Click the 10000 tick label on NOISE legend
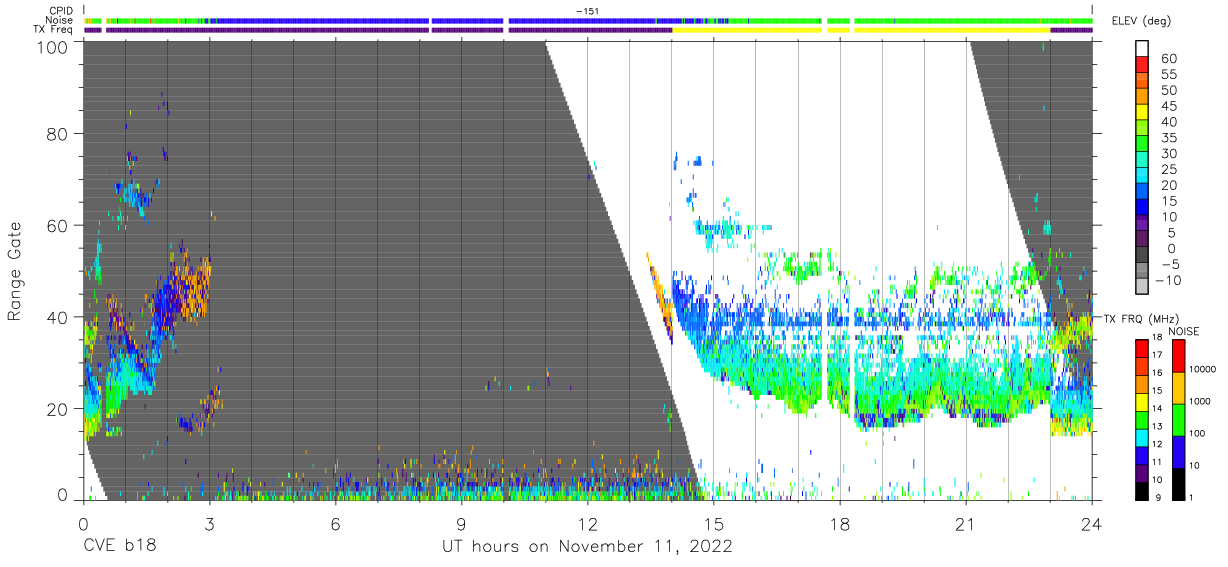 [1203, 371]
